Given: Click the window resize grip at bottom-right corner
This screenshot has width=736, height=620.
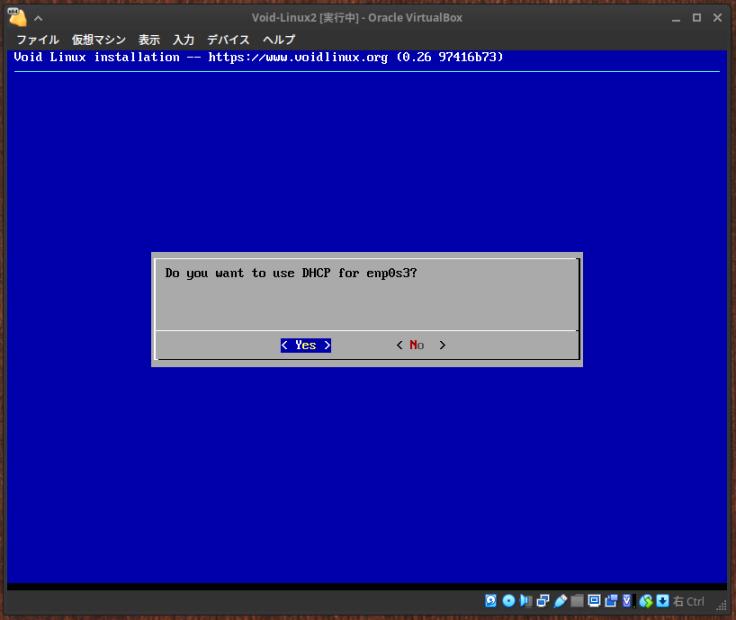Looking at the screenshot, I should click(722, 605).
